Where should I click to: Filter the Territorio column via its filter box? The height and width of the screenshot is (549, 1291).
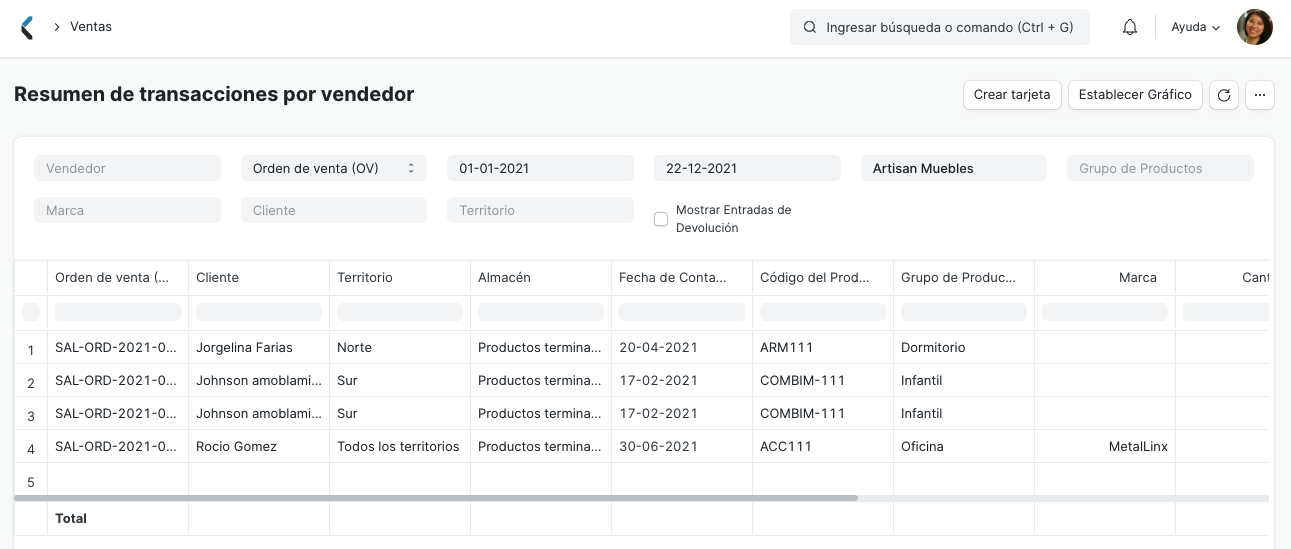click(400, 312)
